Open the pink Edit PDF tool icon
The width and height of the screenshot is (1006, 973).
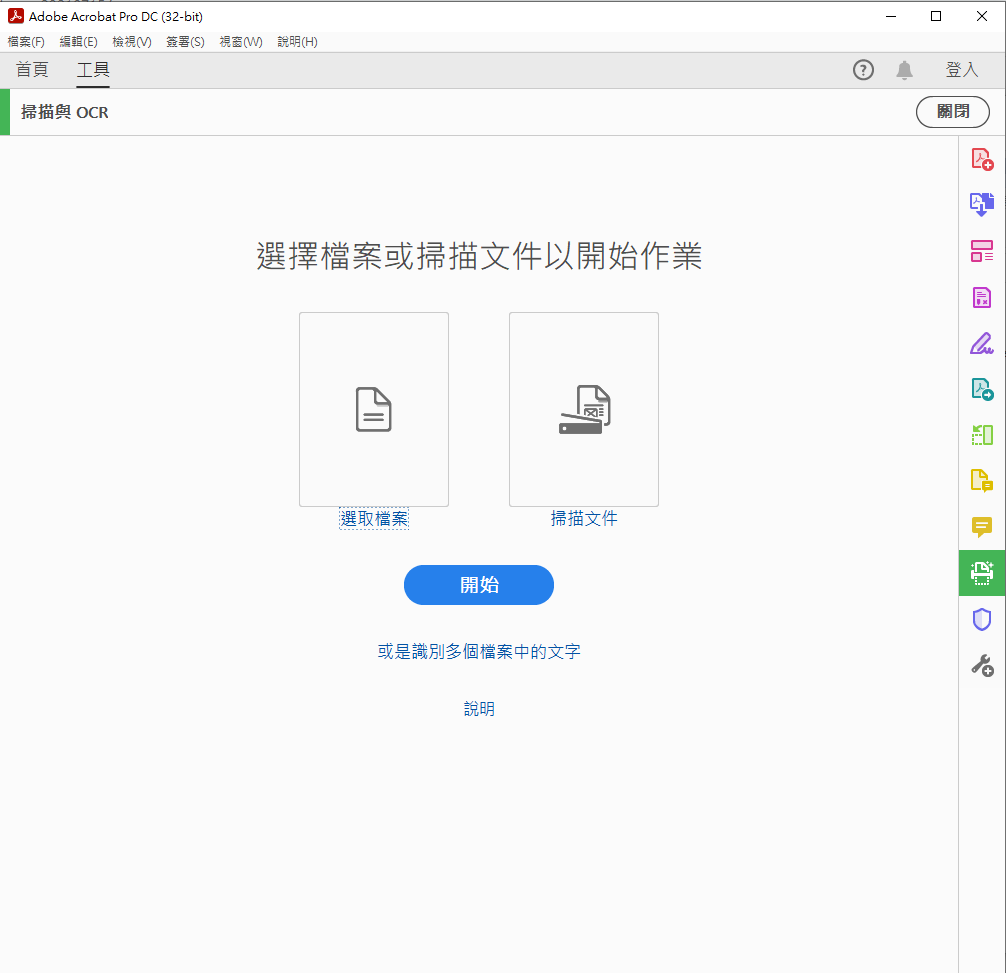point(982,251)
